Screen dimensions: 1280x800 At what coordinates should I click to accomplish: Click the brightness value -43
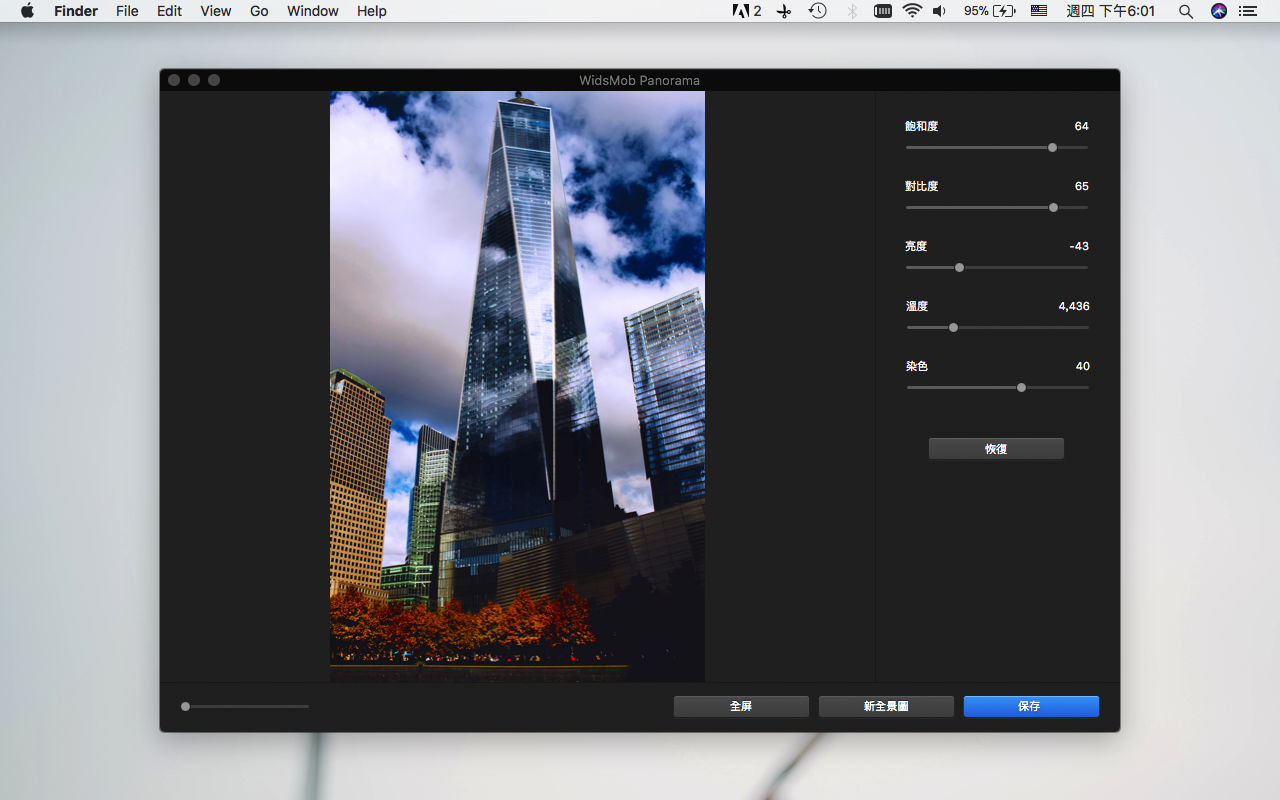pos(1079,246)
